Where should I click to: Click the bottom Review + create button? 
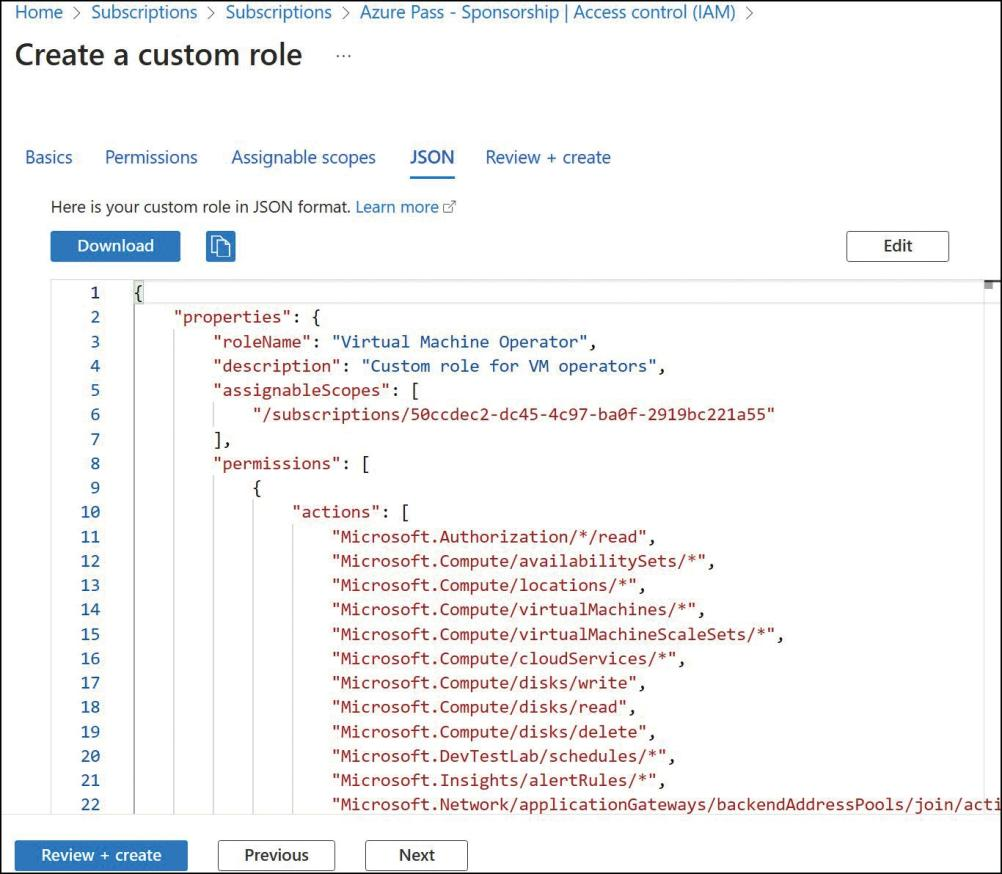(x=101, y=855)
